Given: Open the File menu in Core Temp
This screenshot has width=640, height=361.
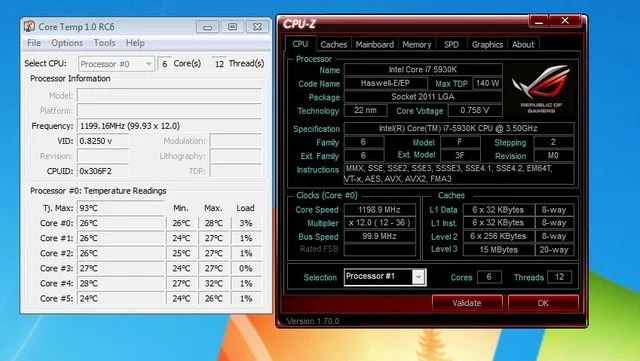Looking at the screenshot, I should [34, 43].
